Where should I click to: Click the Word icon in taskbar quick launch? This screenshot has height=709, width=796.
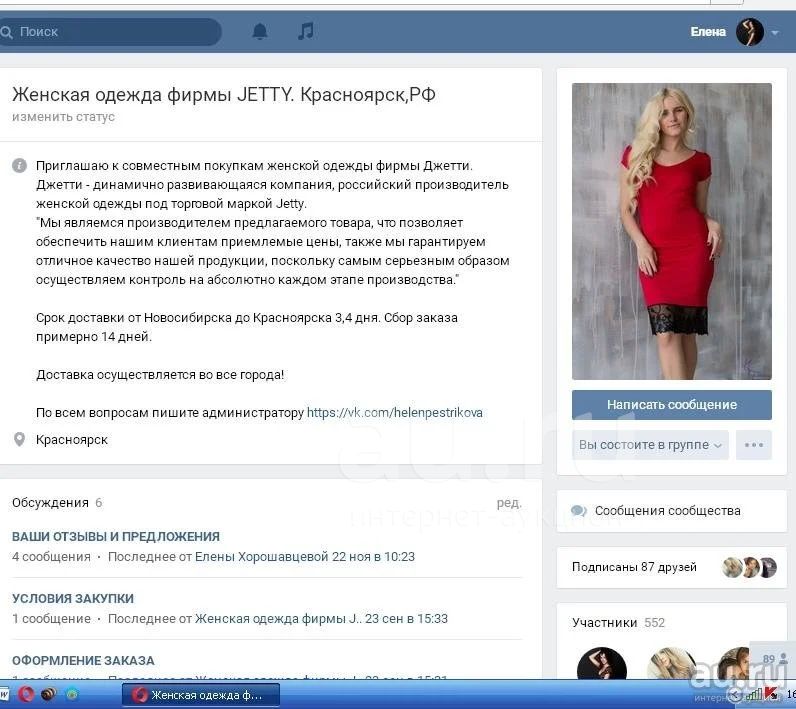(x=5, y=694)
